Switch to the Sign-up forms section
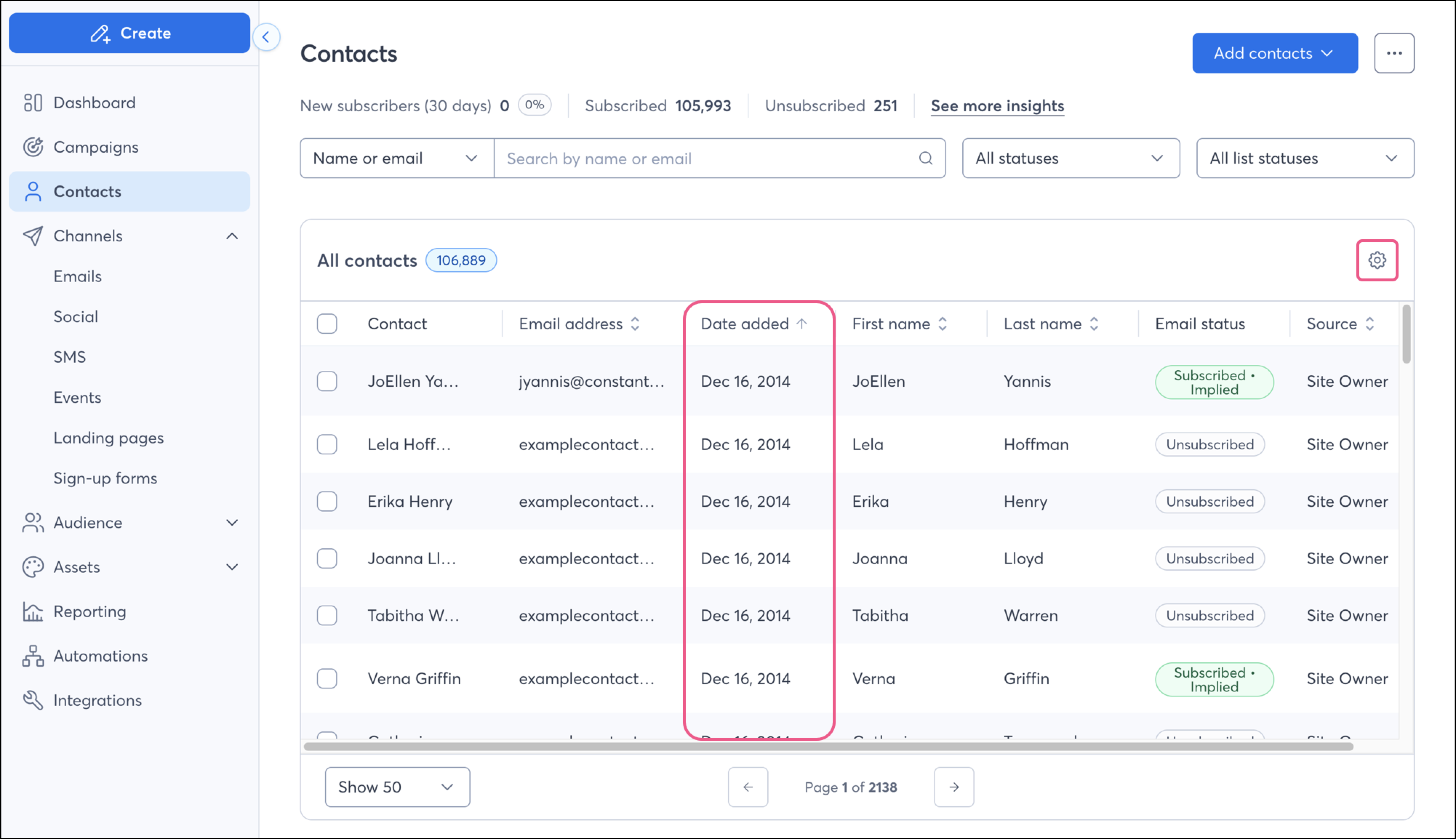Image resolution: width=1456 pixels, height=839 pixels. tap(105, 478)
